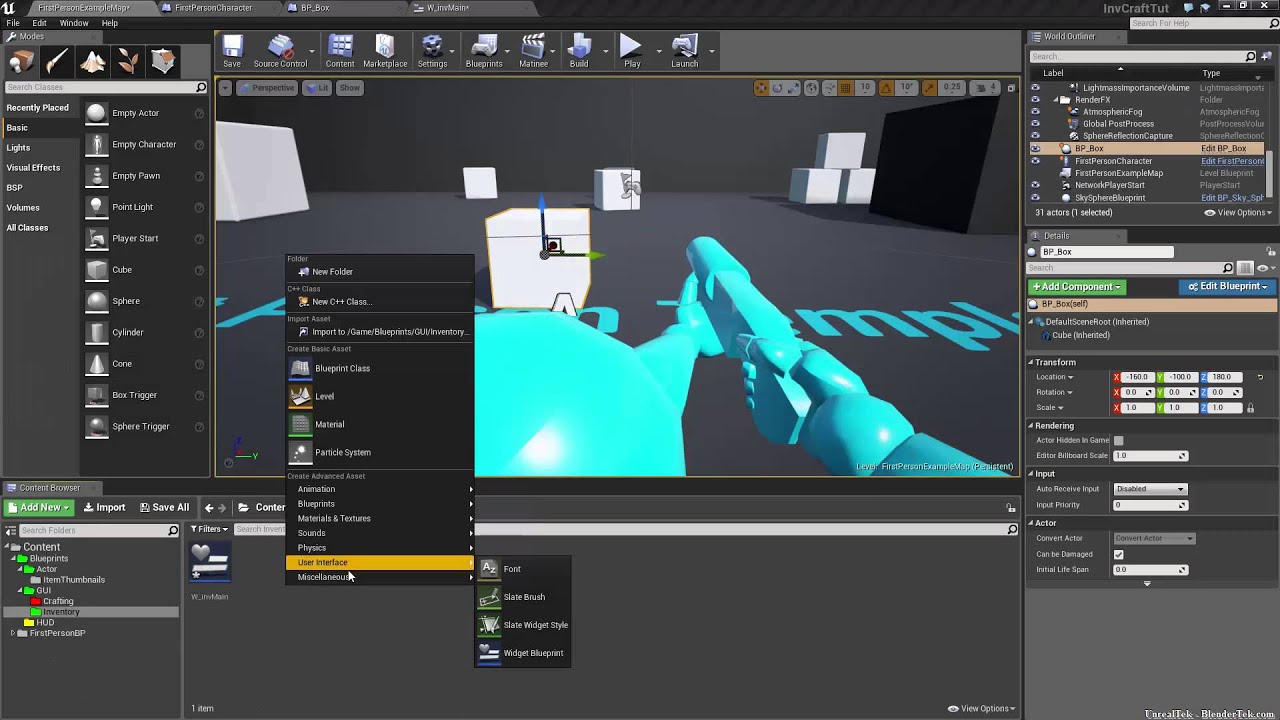The width and height of the screenshot is (1280, 720).
Task: Toggle Actor Hidden In Game checkbox
Action: (1118, 440)
